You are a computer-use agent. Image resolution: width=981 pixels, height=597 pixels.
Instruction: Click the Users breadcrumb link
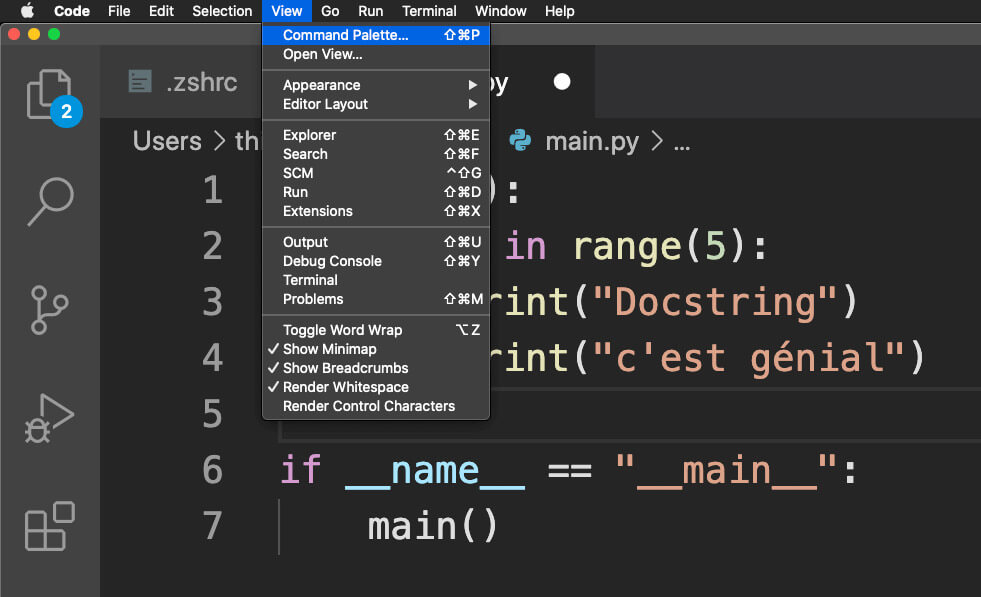point(167,141)
